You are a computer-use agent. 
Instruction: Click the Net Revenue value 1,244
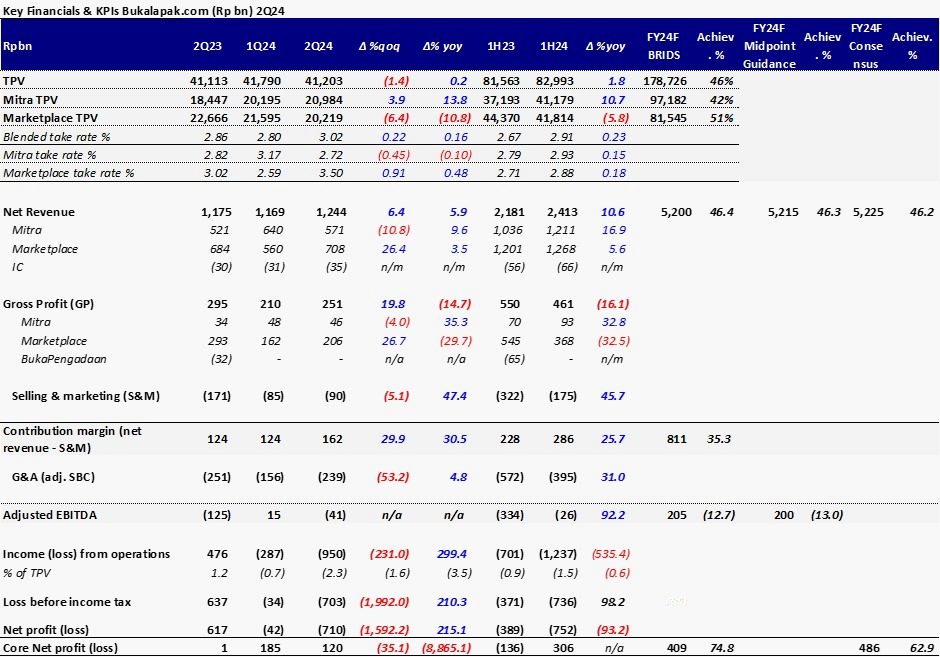click(x=333, y=212)
